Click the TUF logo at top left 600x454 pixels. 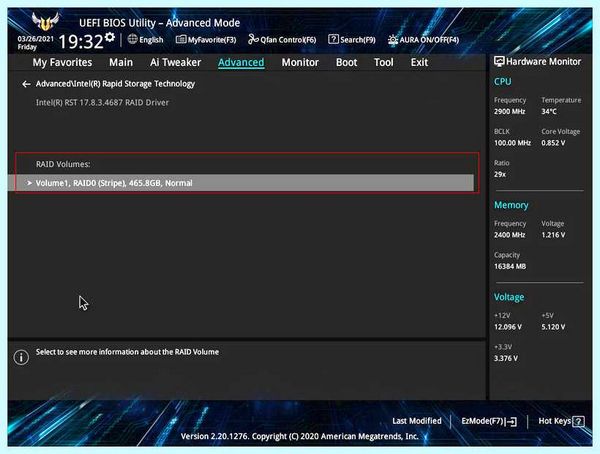(x=46, y=21)
